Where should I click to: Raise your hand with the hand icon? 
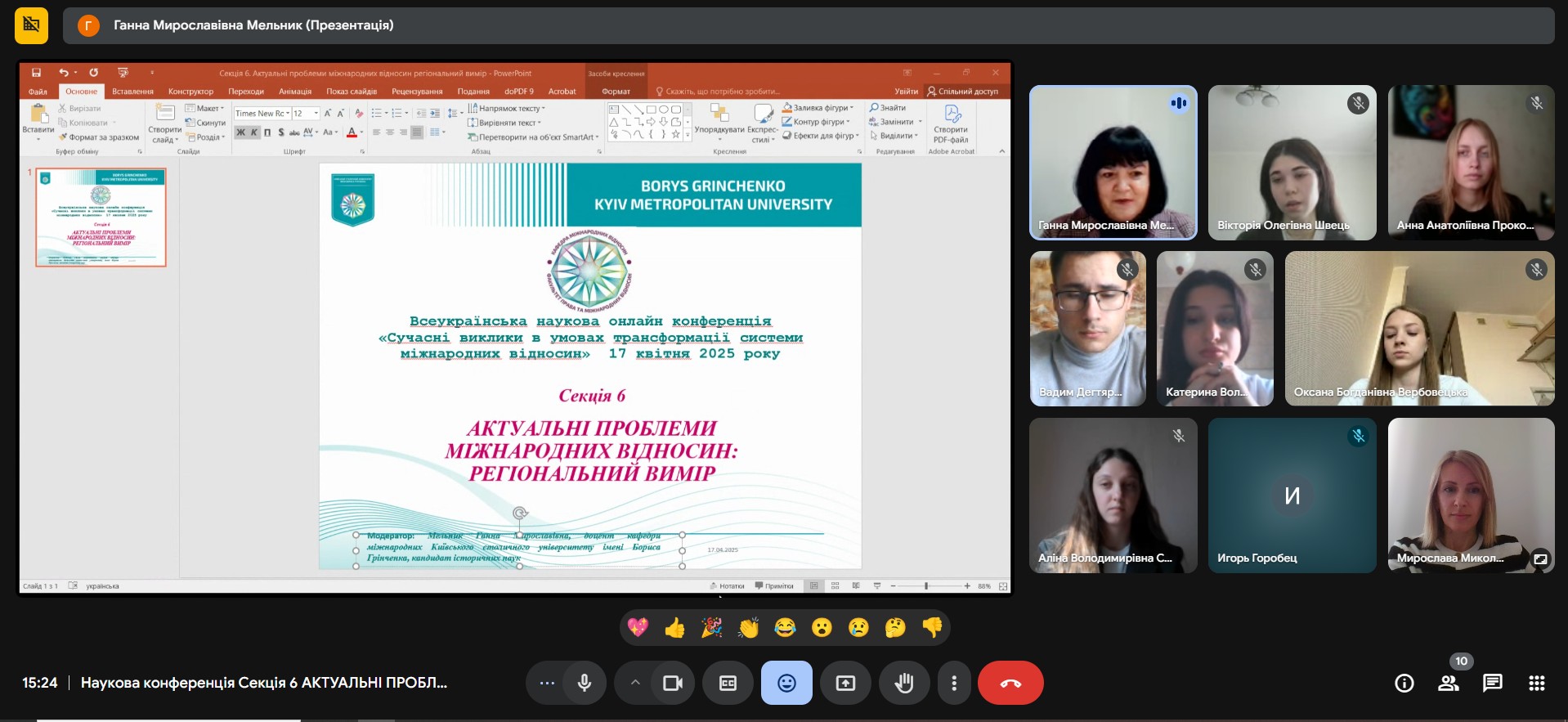(x=903, y=683)
